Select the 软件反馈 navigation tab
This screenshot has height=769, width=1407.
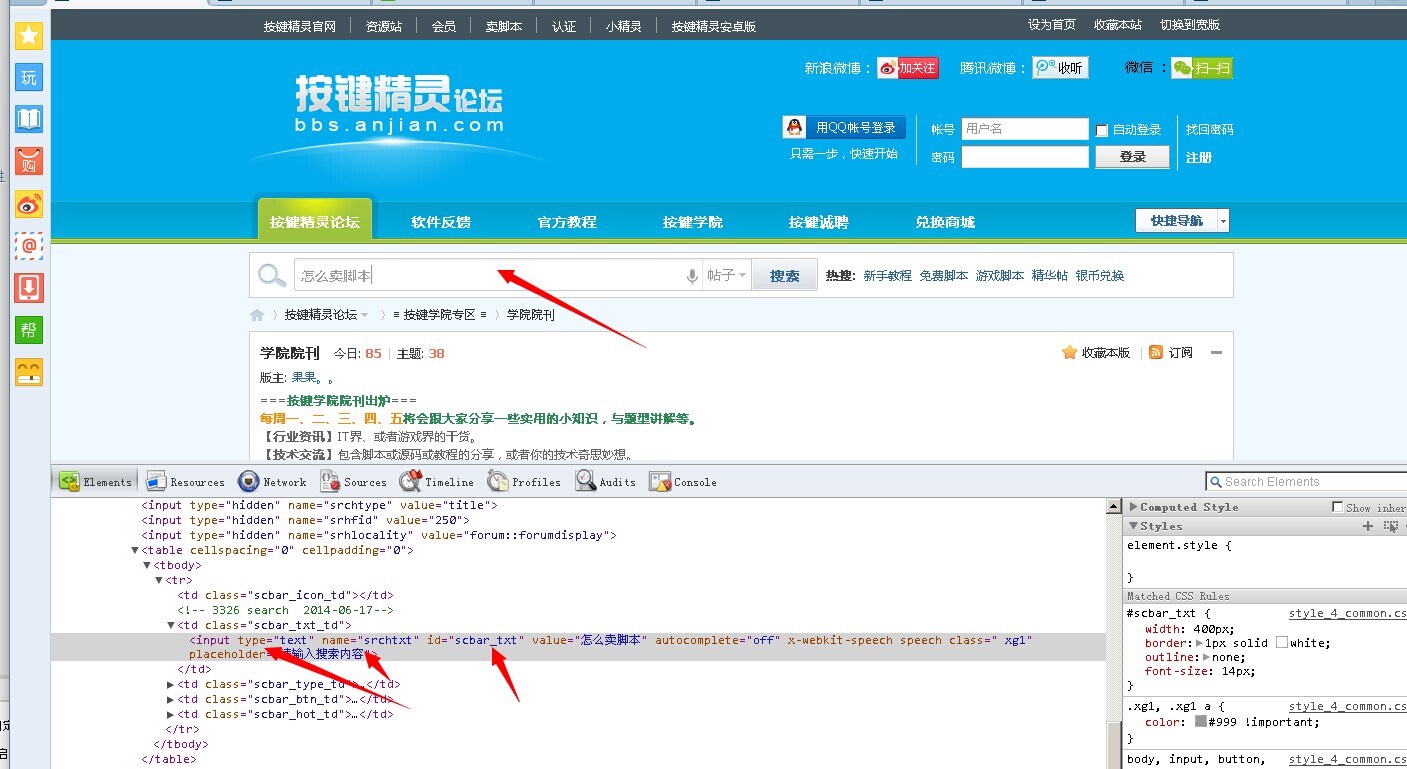(x=441, y=222)
